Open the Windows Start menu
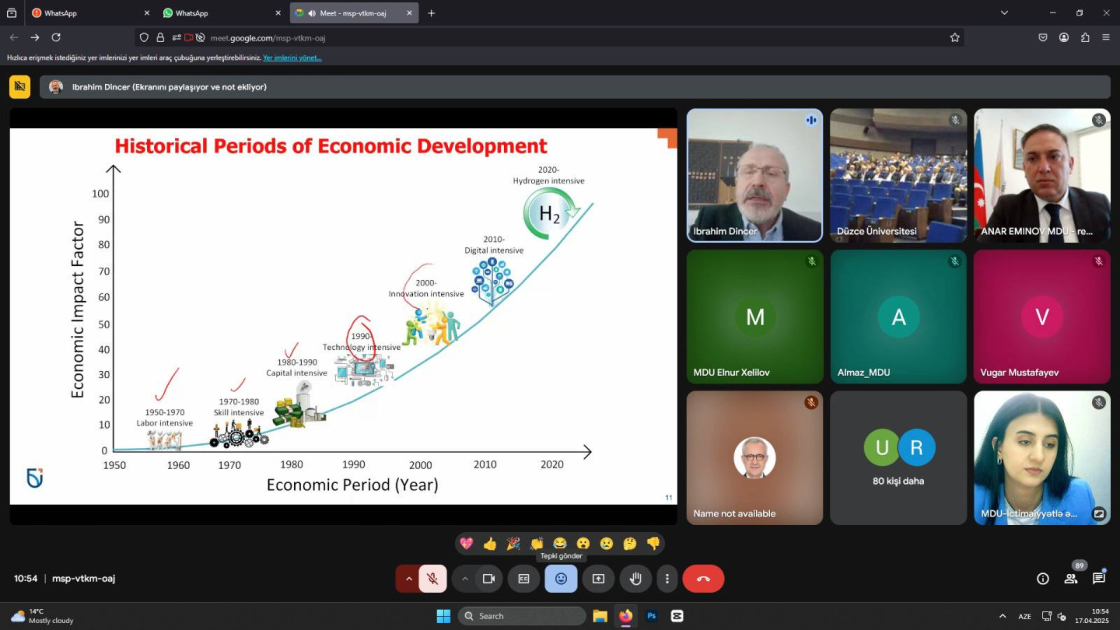1120x630 pixels. [x=444, y=616]
